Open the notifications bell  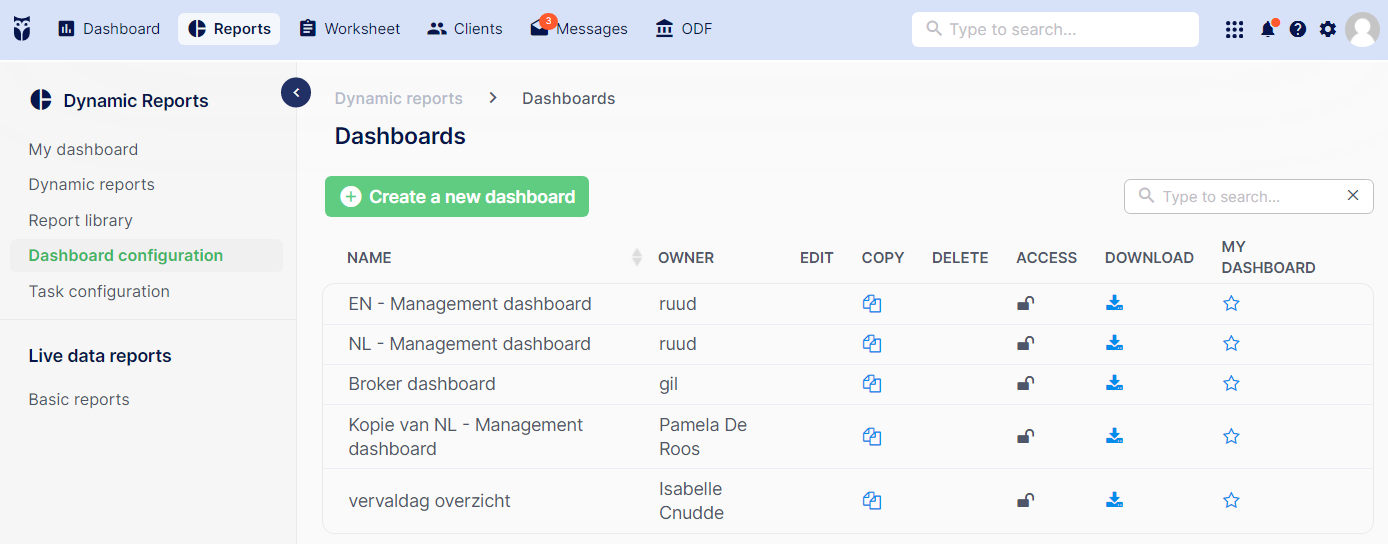tap(1268, 29)
